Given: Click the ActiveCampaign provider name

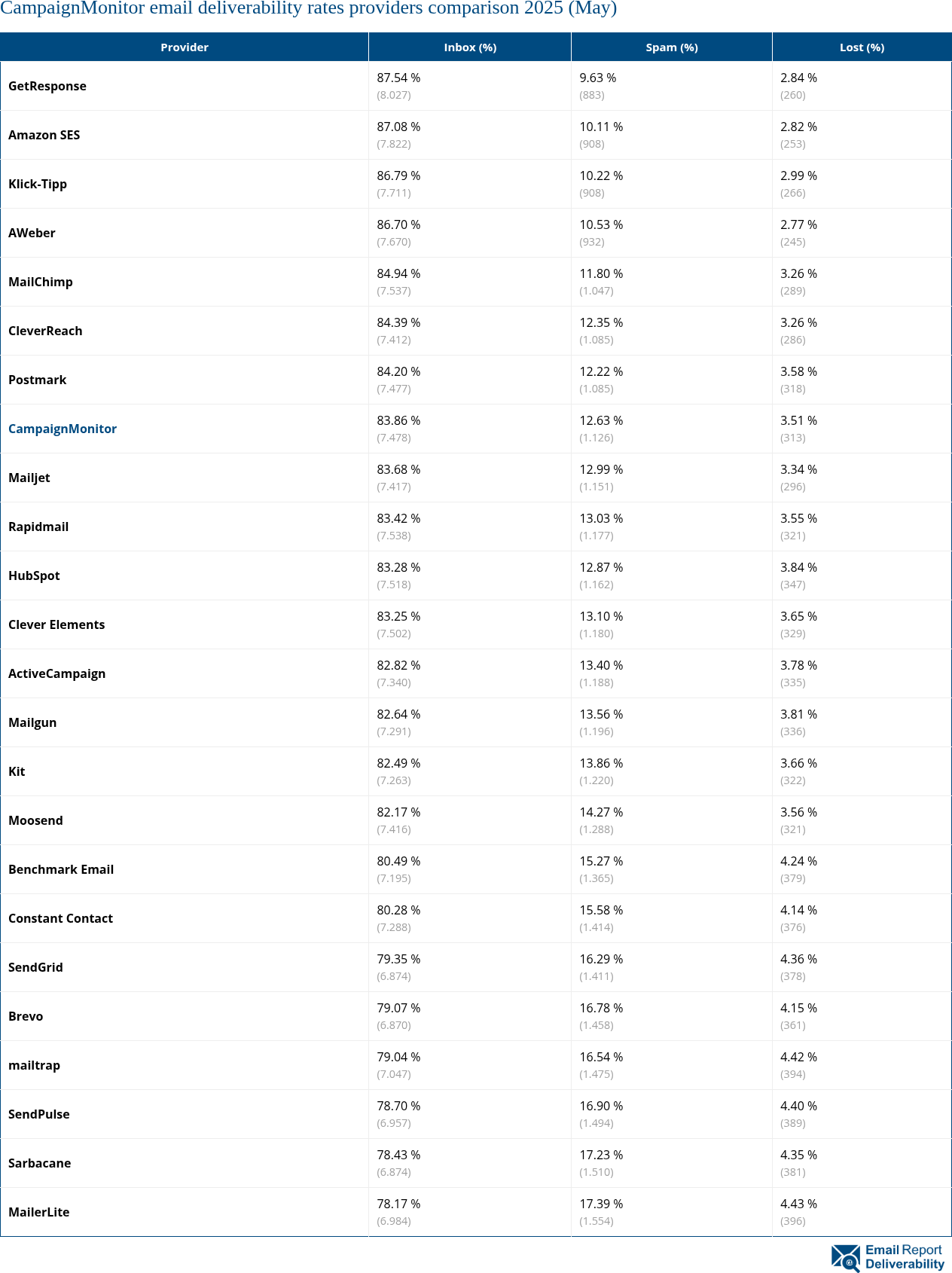Looking at the screenshot, I should pos(57,673).
